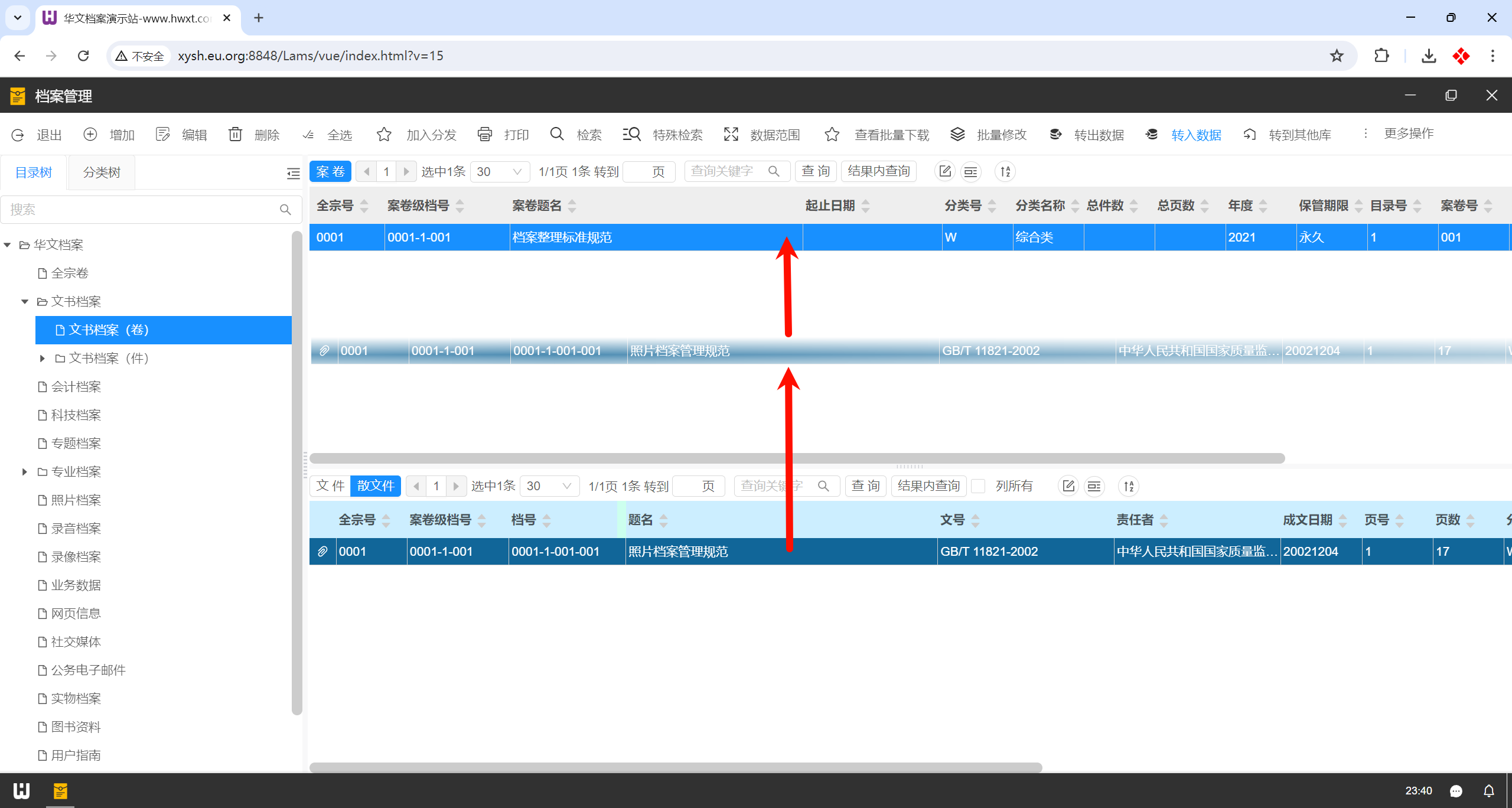Collapse the 文书档案 tree node
The image size is (1512, 808).
(x=24, y=302)
